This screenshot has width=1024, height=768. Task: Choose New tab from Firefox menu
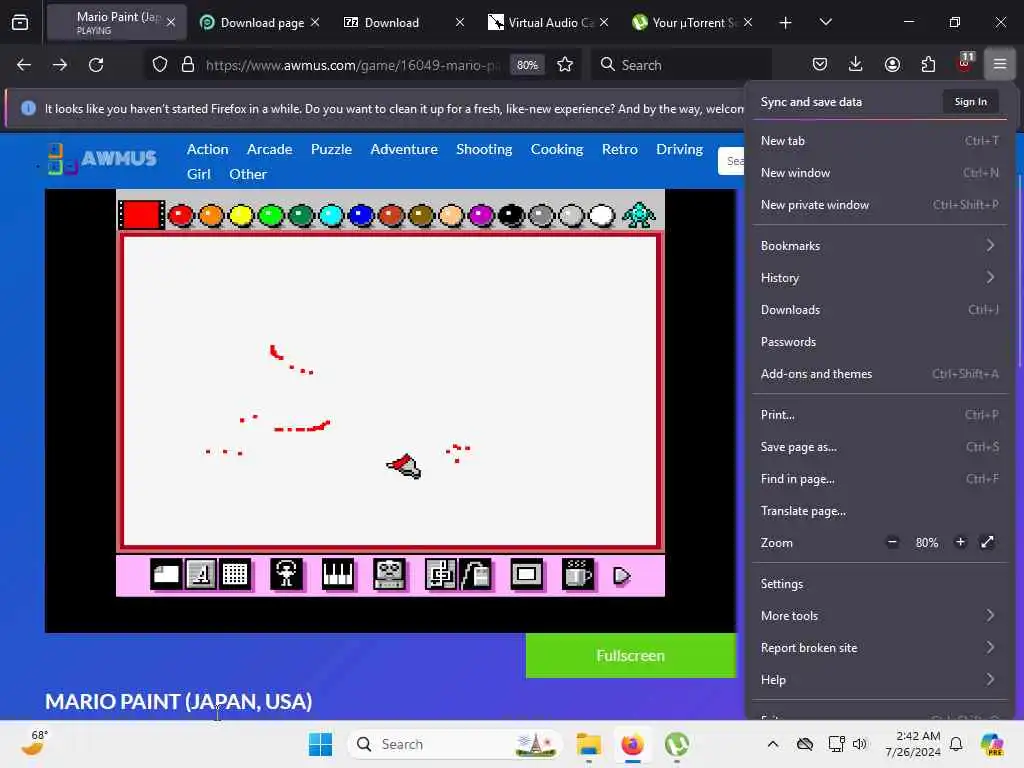coord(879,140)
